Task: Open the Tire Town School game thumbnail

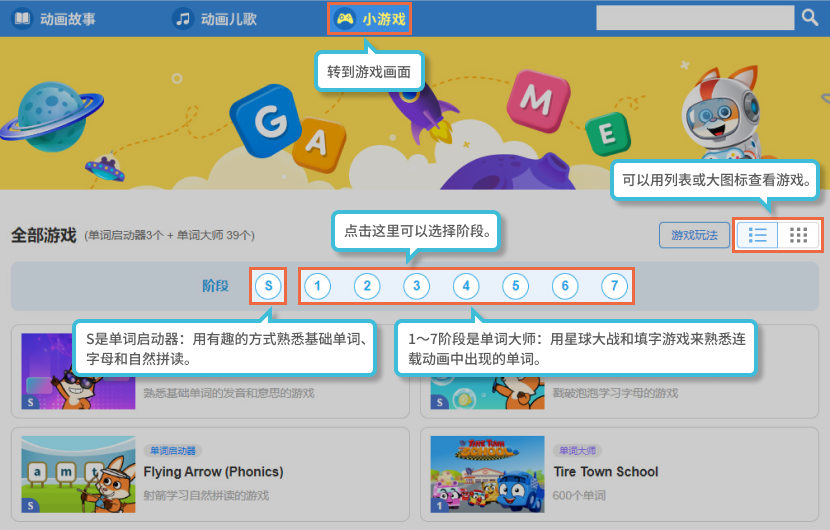Action: tap(487, 474)
